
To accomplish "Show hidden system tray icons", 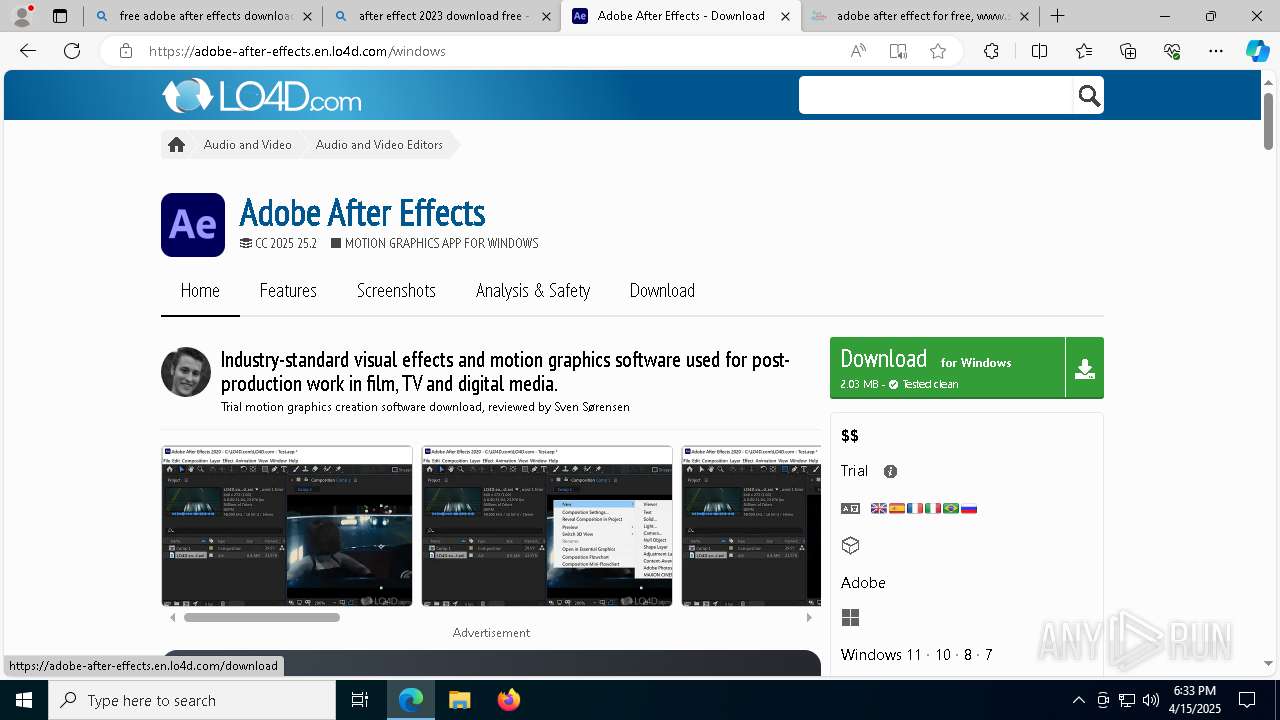I will pyautogui.click(x=1078, y=700).
